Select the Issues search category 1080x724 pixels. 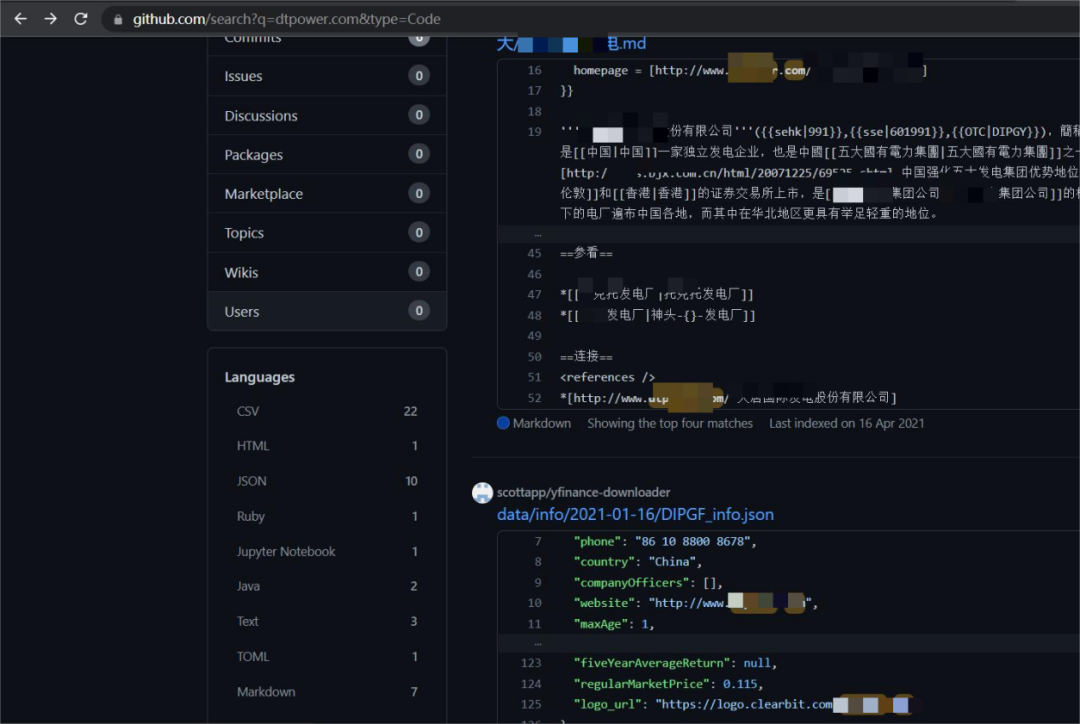[x=327, y=76]
